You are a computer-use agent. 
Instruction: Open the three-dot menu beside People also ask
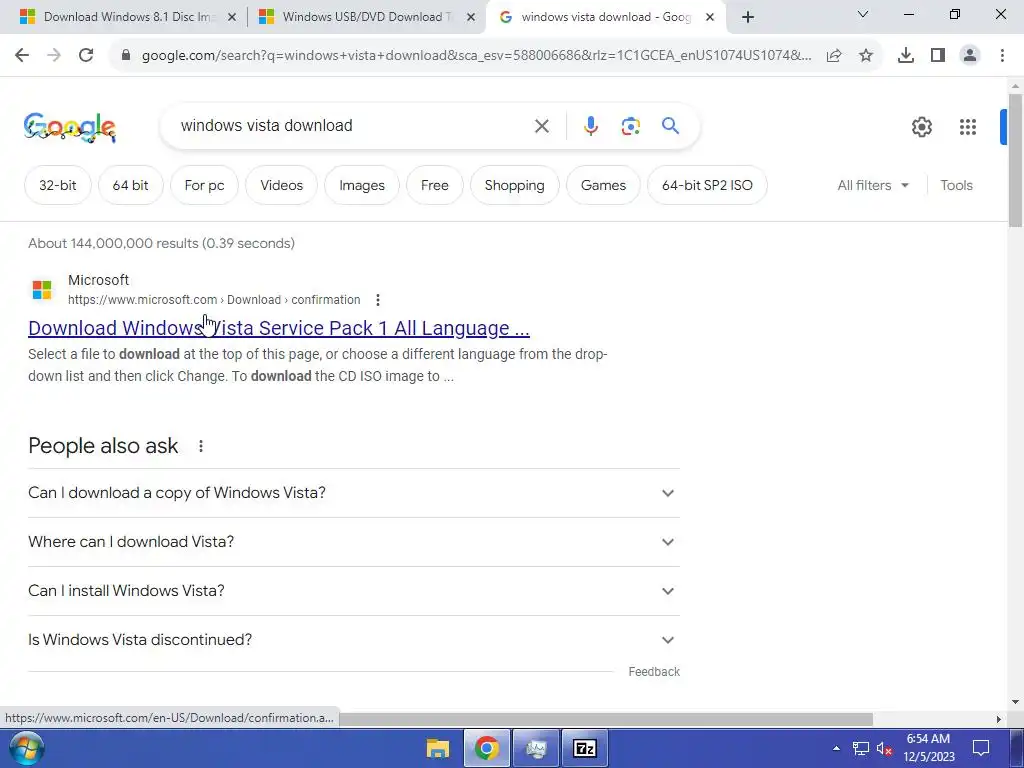pyautogui.click(x=200, y=446)
